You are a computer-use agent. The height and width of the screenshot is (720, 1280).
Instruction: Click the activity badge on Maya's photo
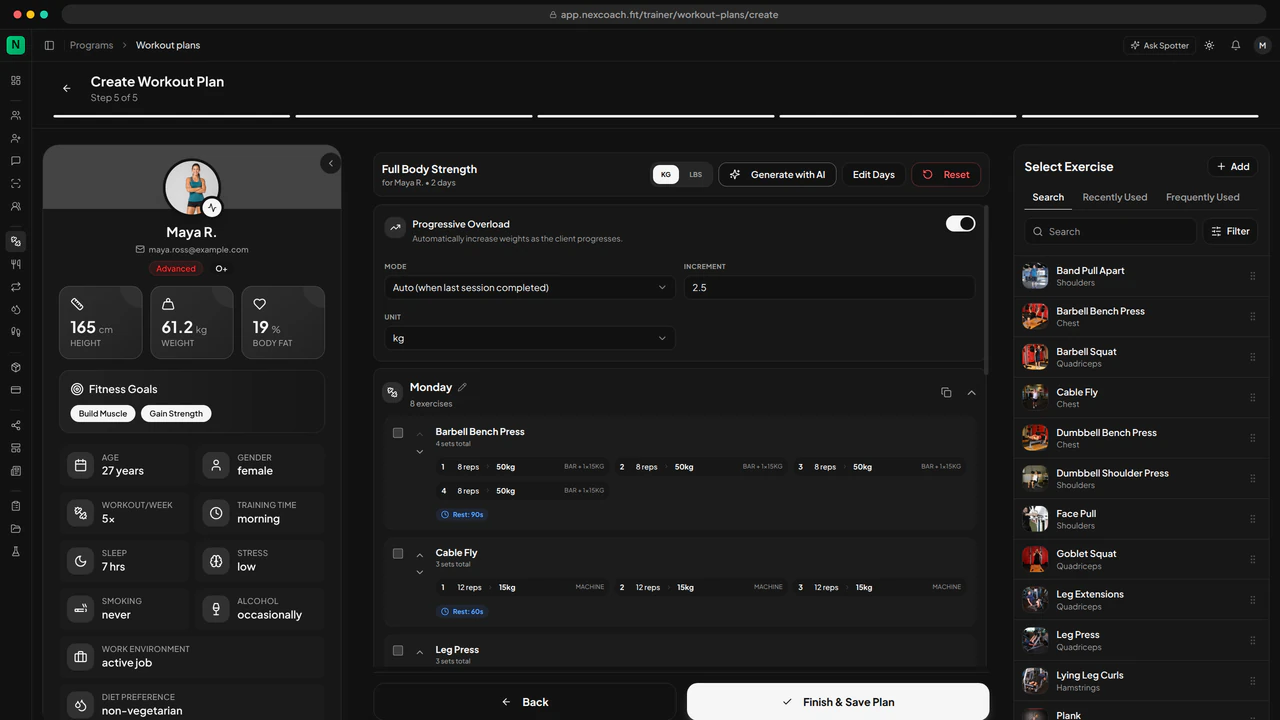click(x=212, y=207)
